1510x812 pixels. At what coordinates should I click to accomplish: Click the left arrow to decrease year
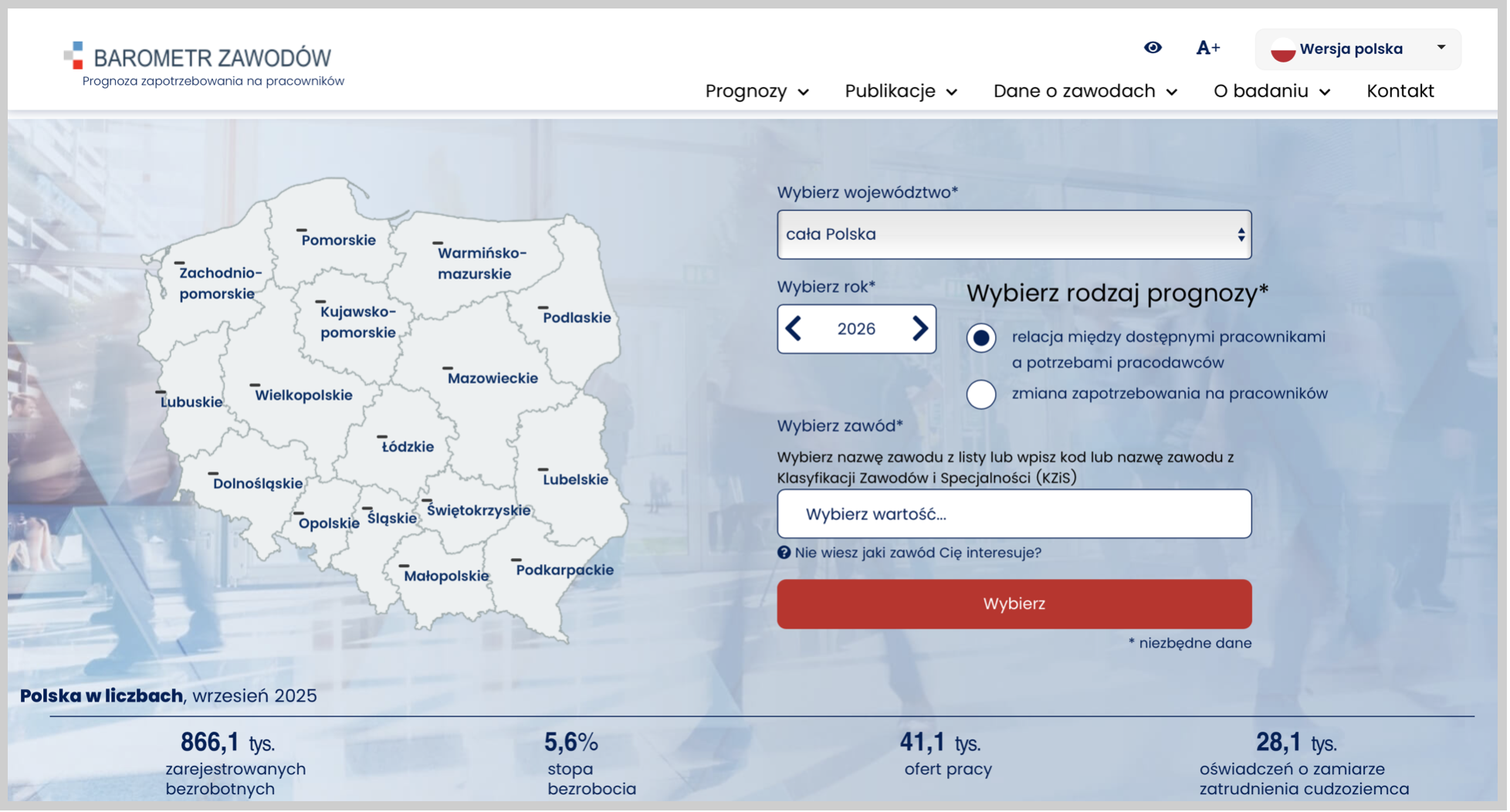coord(794,329)
